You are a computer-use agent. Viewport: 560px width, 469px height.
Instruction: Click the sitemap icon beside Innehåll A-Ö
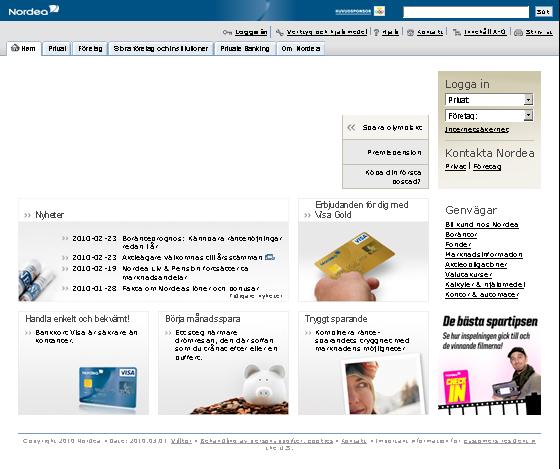[x=456, y=32]
